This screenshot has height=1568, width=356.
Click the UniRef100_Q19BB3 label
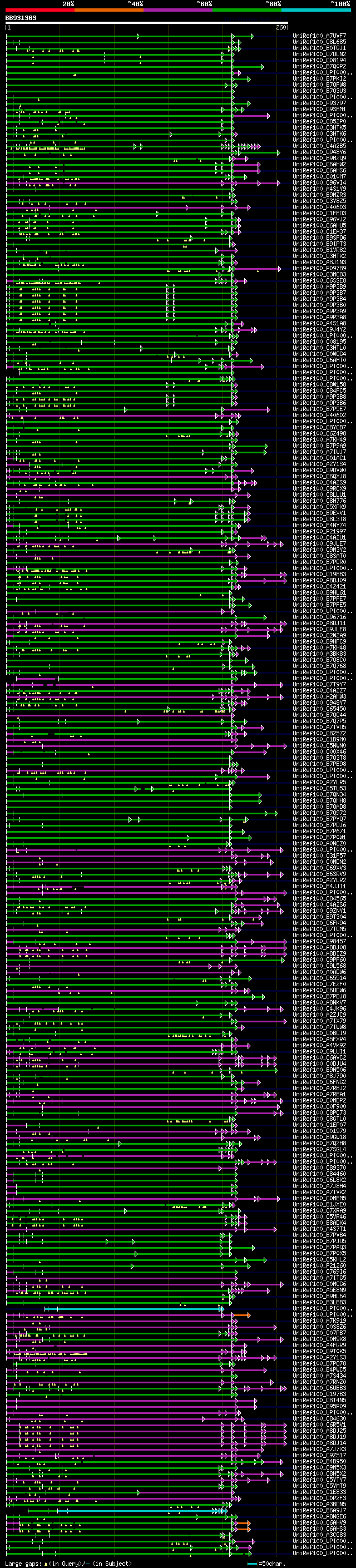(319, 575)
